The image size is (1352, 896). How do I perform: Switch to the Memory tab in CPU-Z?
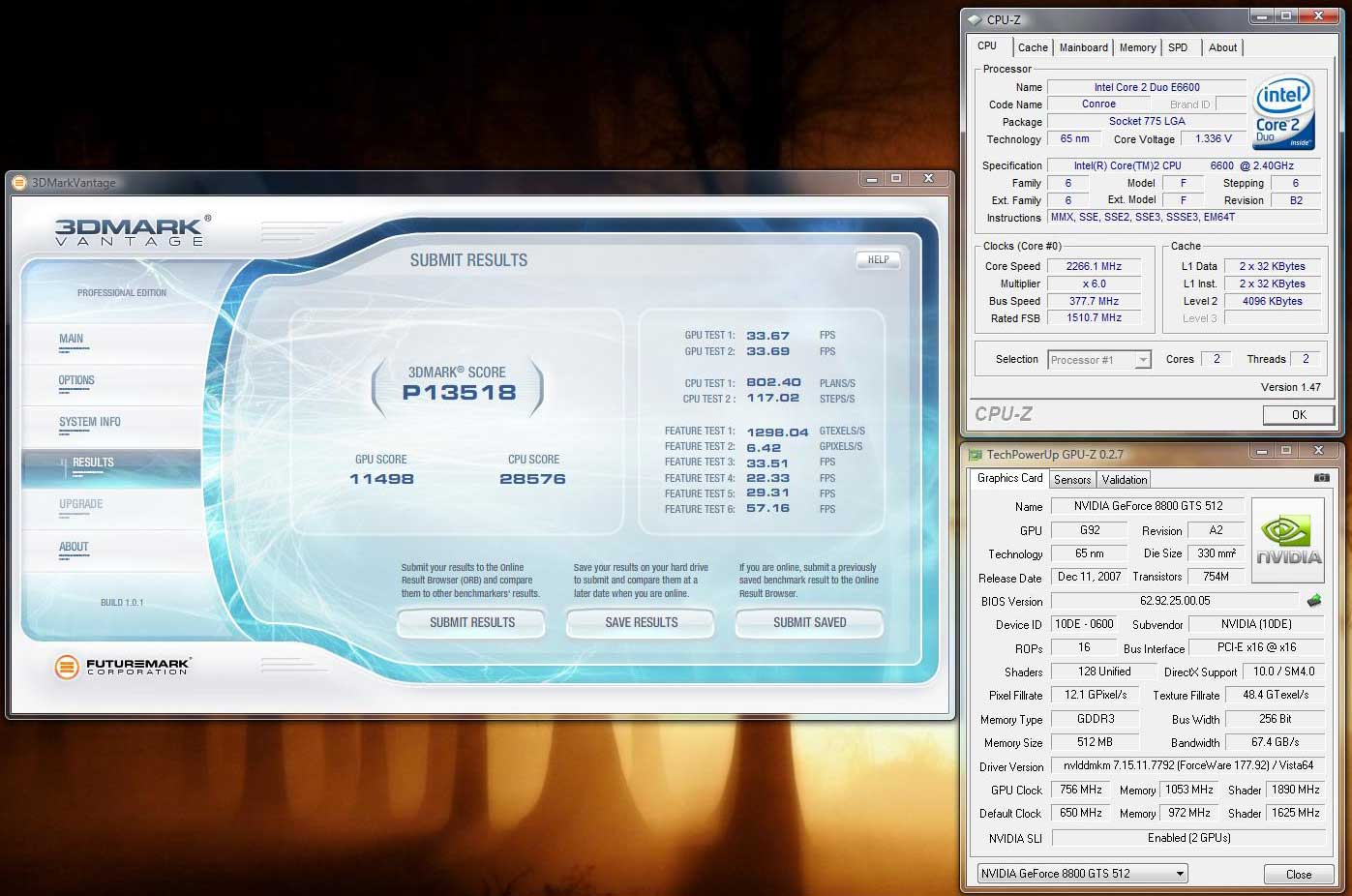click(1137, 47)
